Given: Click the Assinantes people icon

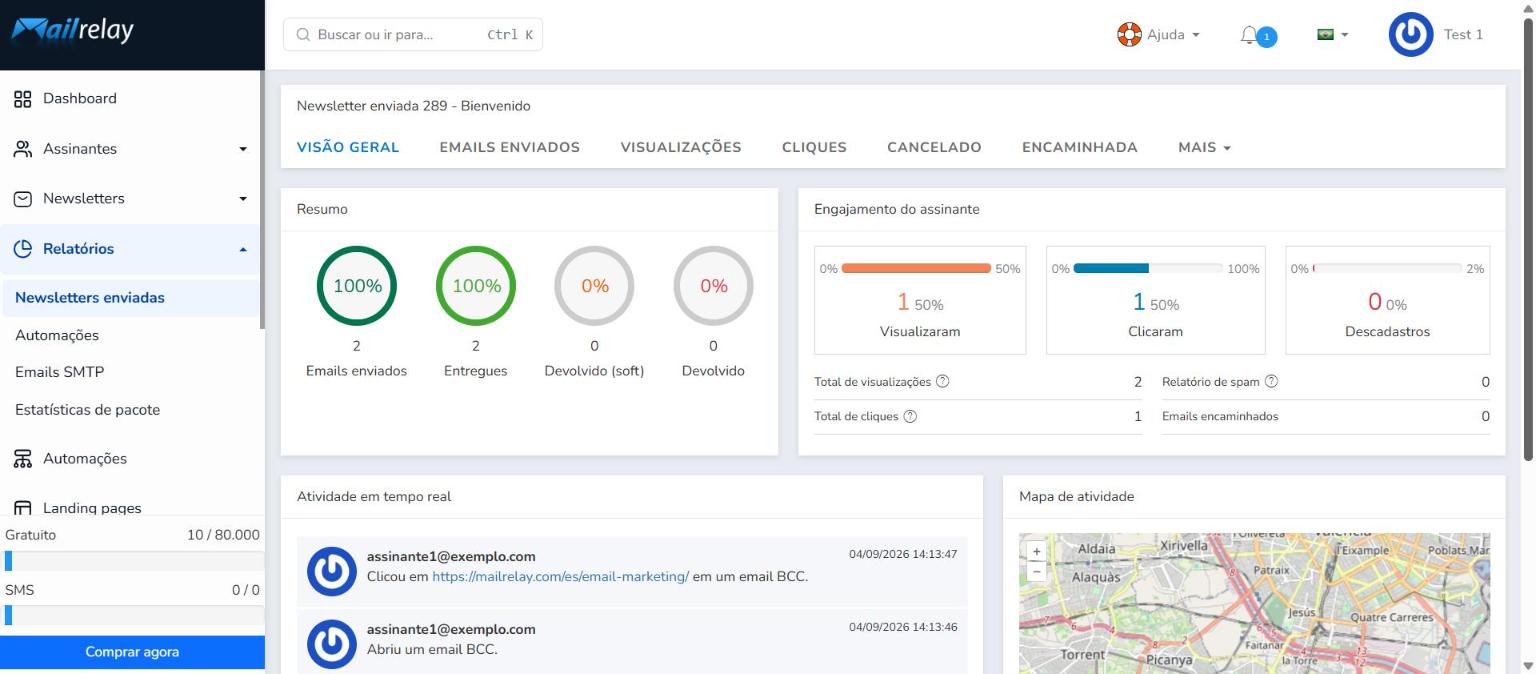Looking at the screenshot, I should (x=22, y=149).
